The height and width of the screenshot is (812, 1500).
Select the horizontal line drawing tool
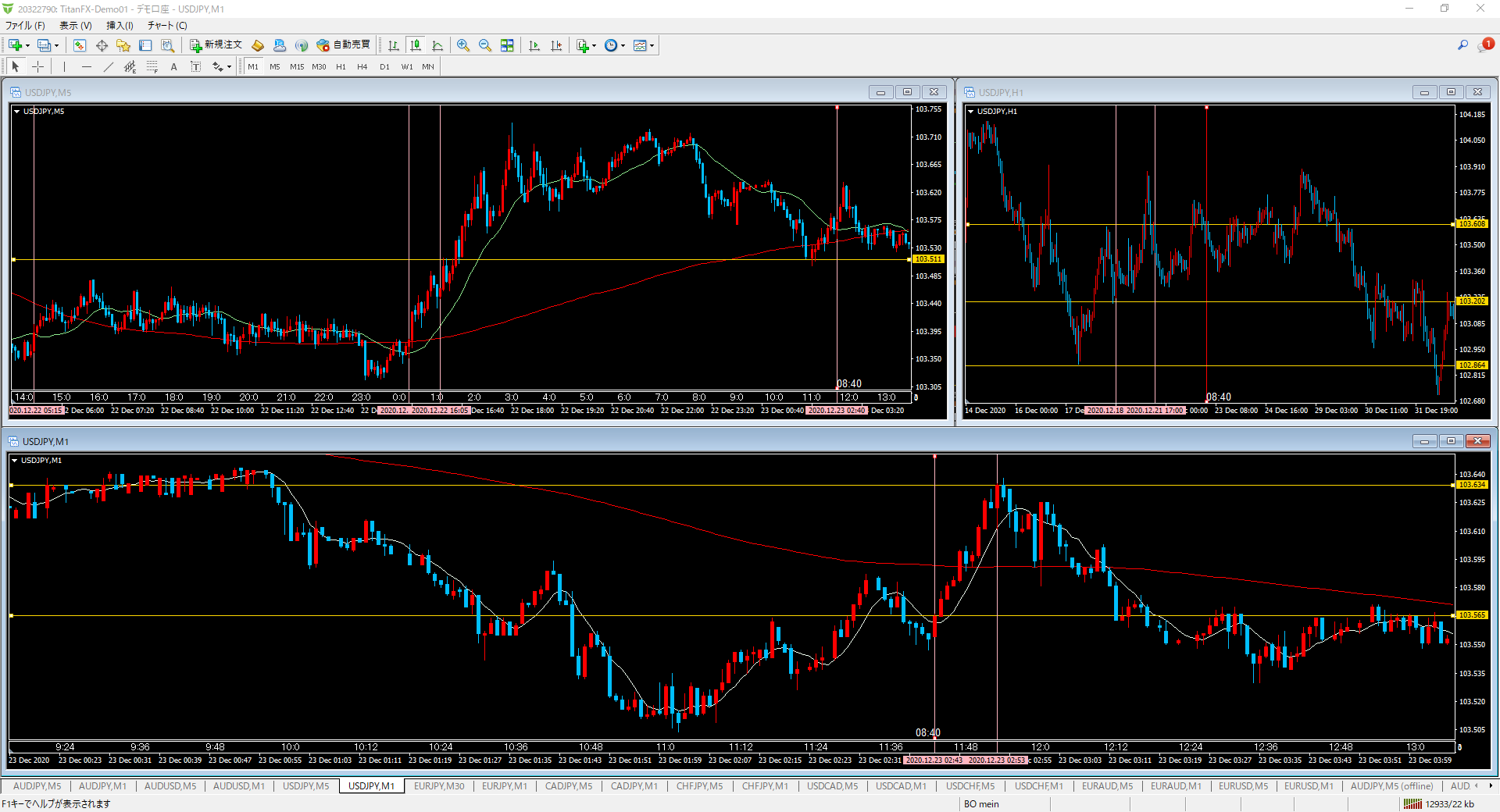pos(86,67)
